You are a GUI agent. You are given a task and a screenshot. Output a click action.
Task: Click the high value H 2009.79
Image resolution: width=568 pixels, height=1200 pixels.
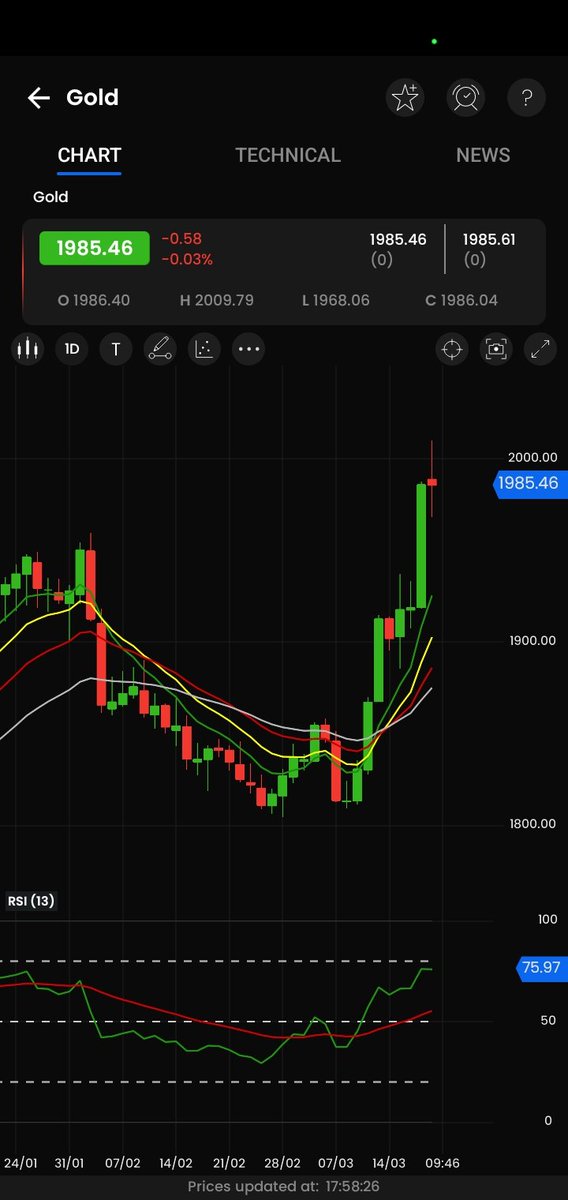tap(216, 300)
